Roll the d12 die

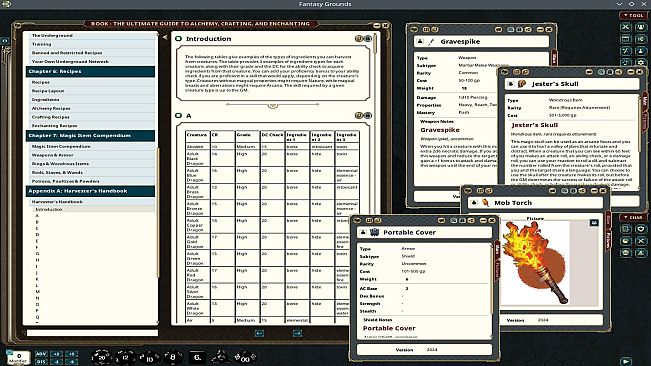pos(125,357)
